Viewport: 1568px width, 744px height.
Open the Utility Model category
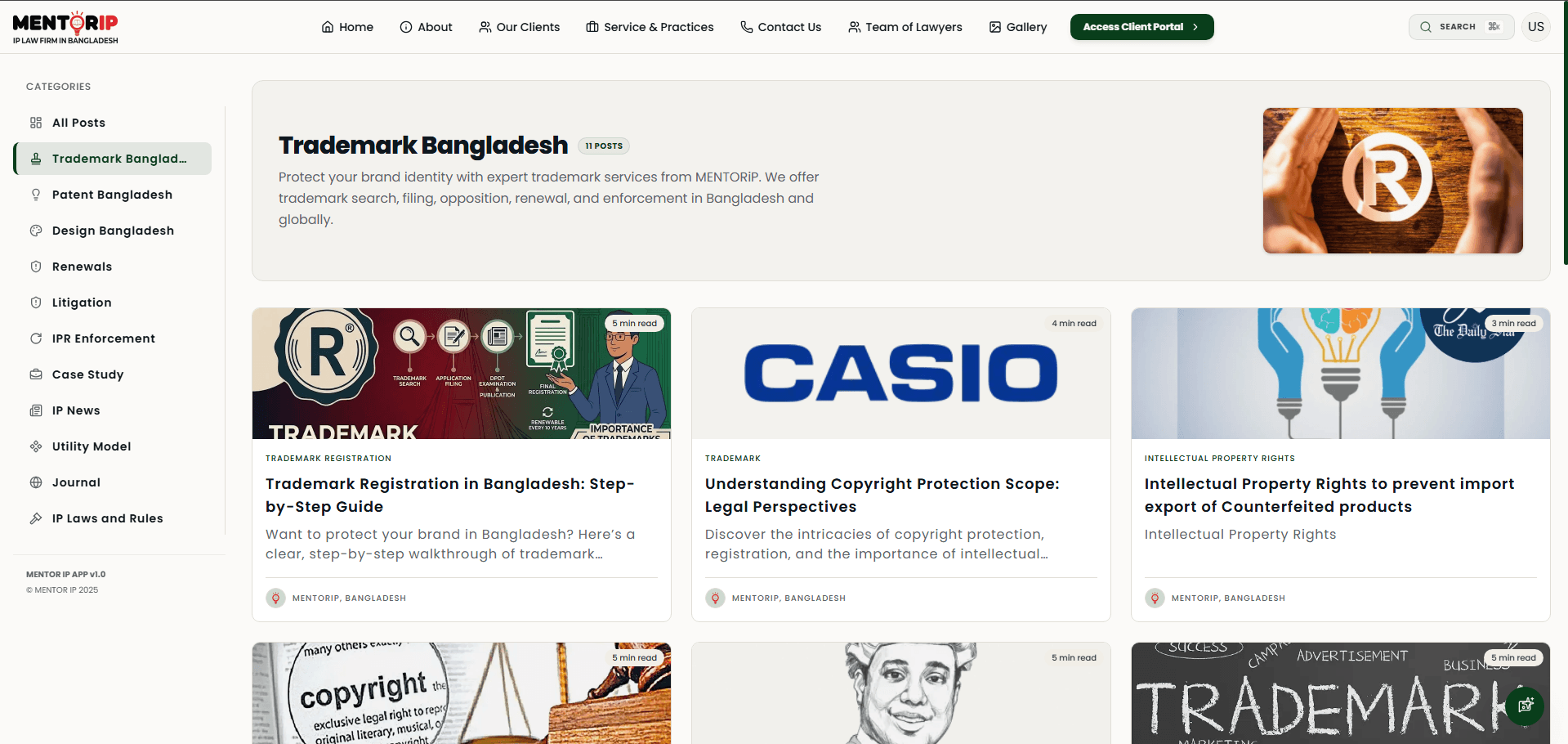113,446
